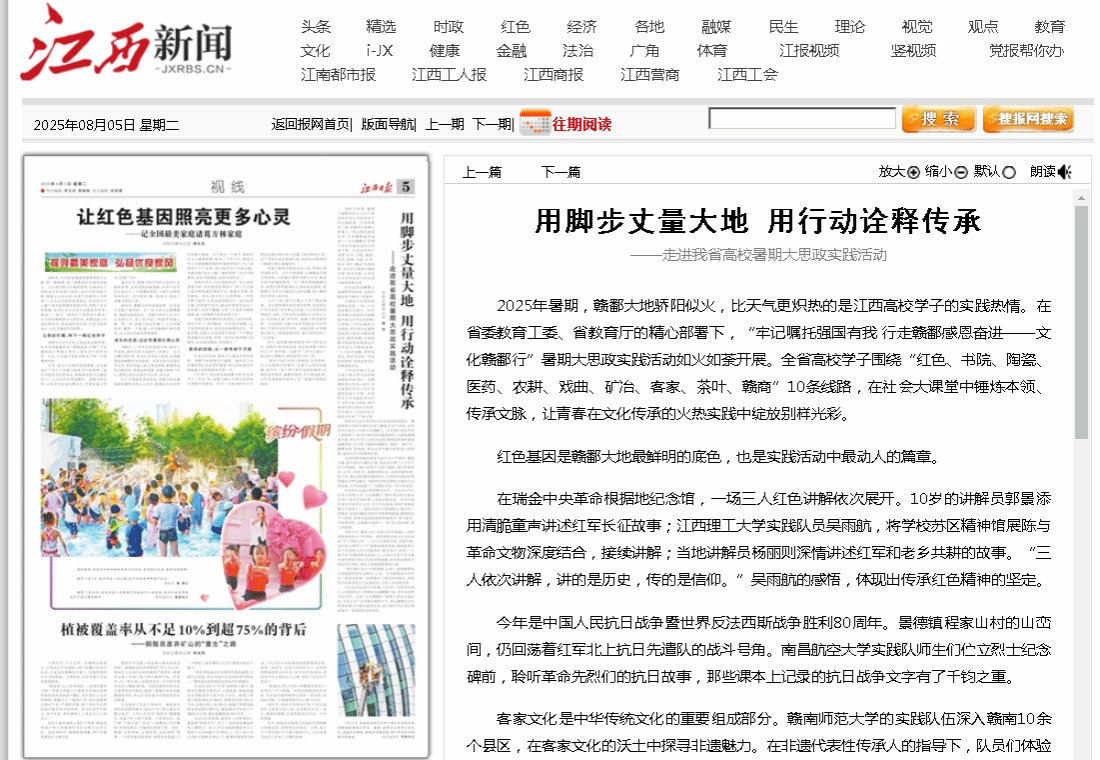Click 返回报网首页 link
This screenshot has height=760, width=1100.
point(311,124)
